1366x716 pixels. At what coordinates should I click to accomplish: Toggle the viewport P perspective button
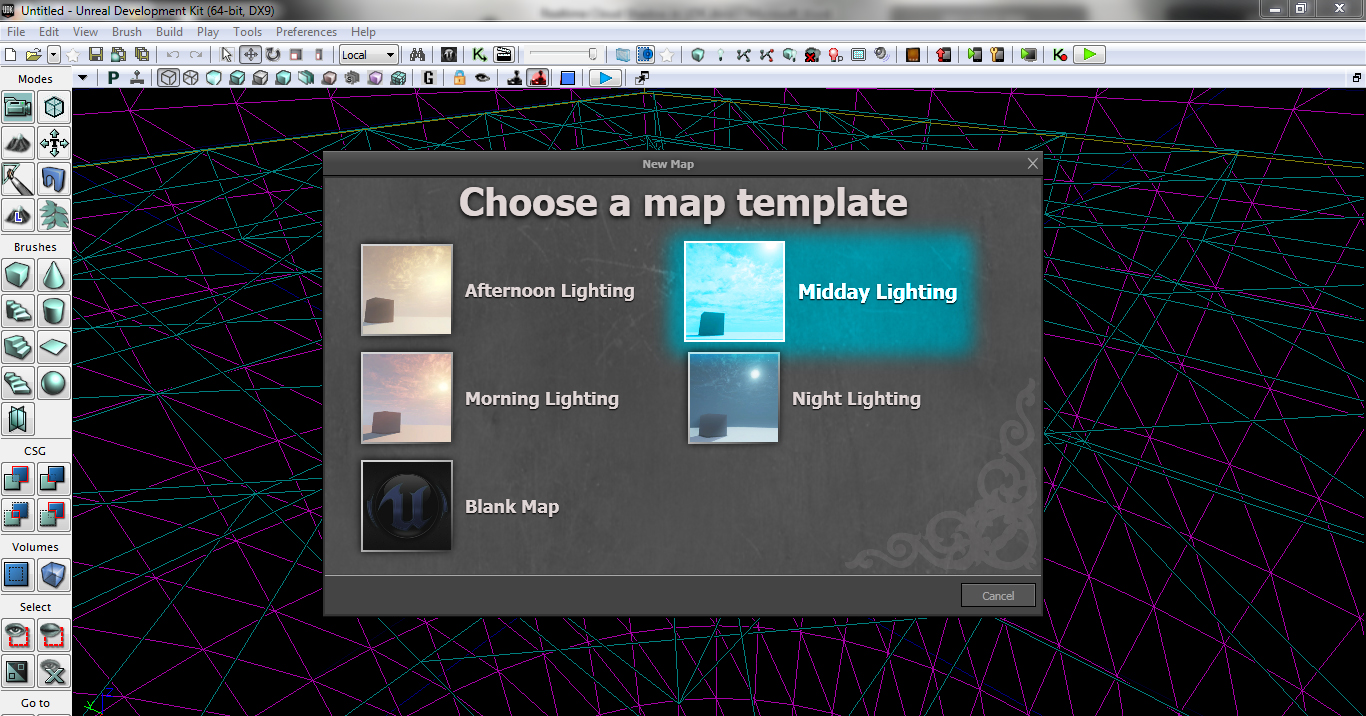[x=114, y=78]
